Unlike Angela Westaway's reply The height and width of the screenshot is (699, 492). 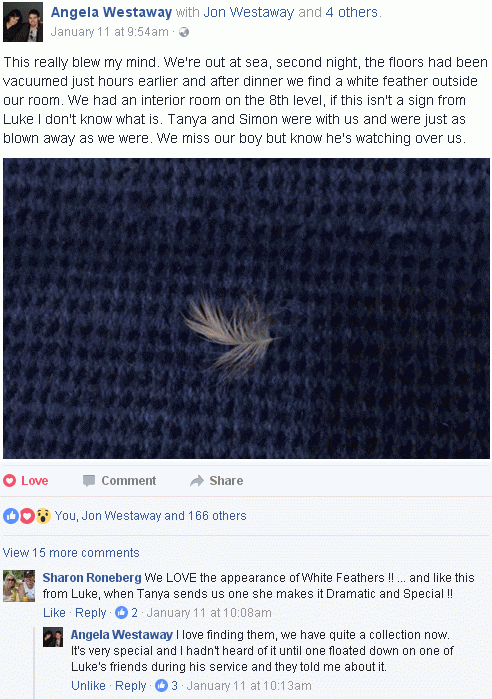click(88, 686)
